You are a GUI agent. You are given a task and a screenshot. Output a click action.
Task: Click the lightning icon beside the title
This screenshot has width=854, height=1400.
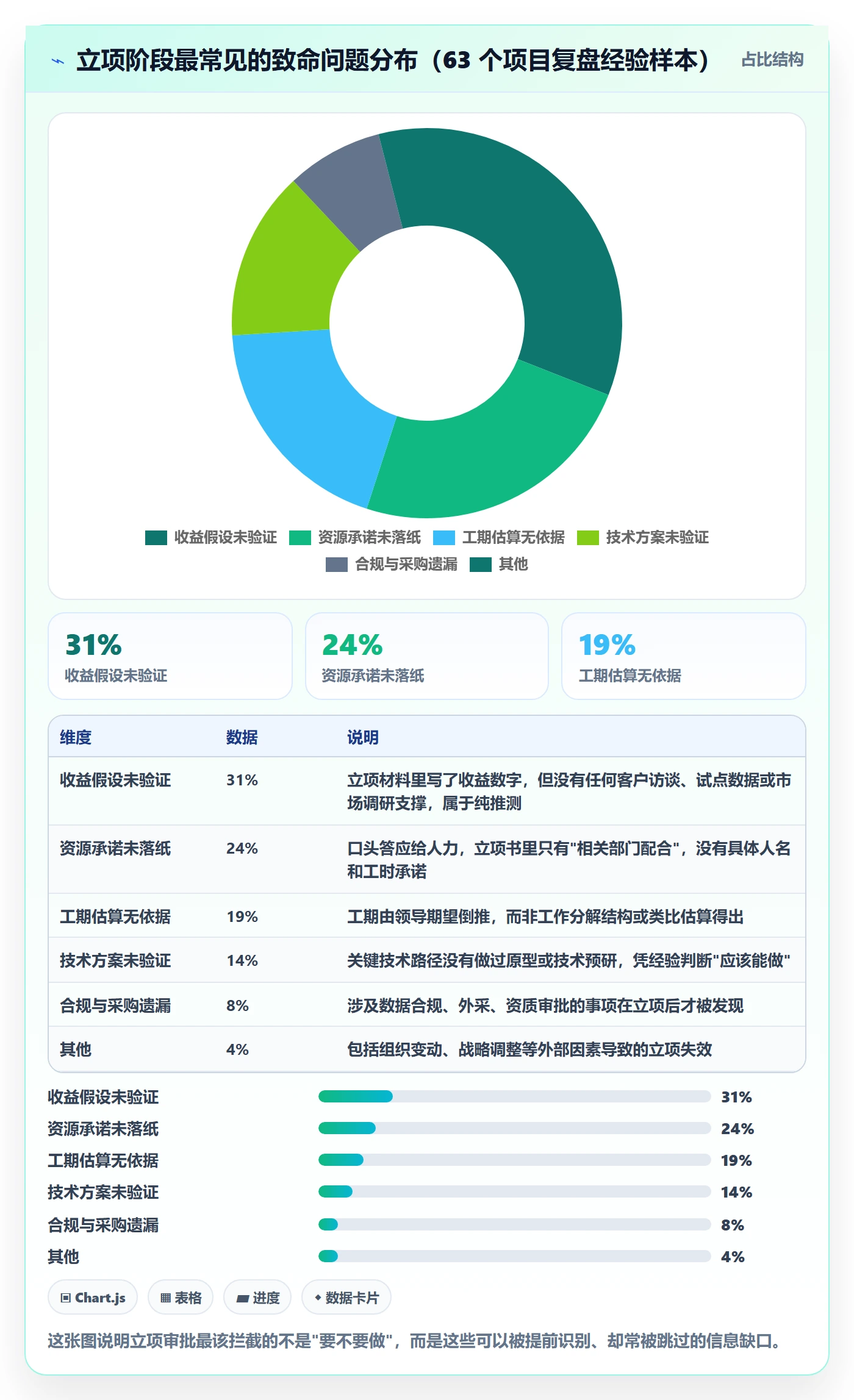pyautogui.click(x=58, y=61)
